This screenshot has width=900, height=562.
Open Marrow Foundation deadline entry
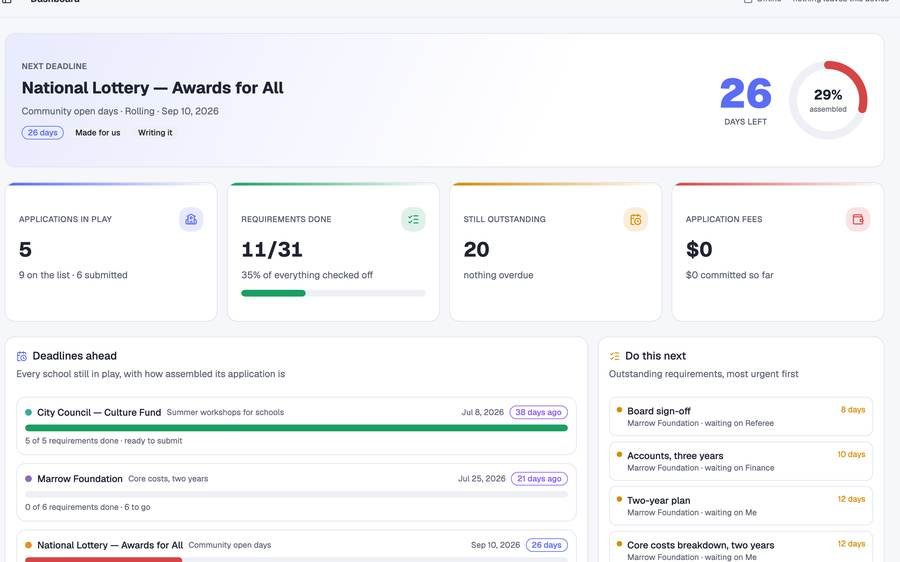296,493
